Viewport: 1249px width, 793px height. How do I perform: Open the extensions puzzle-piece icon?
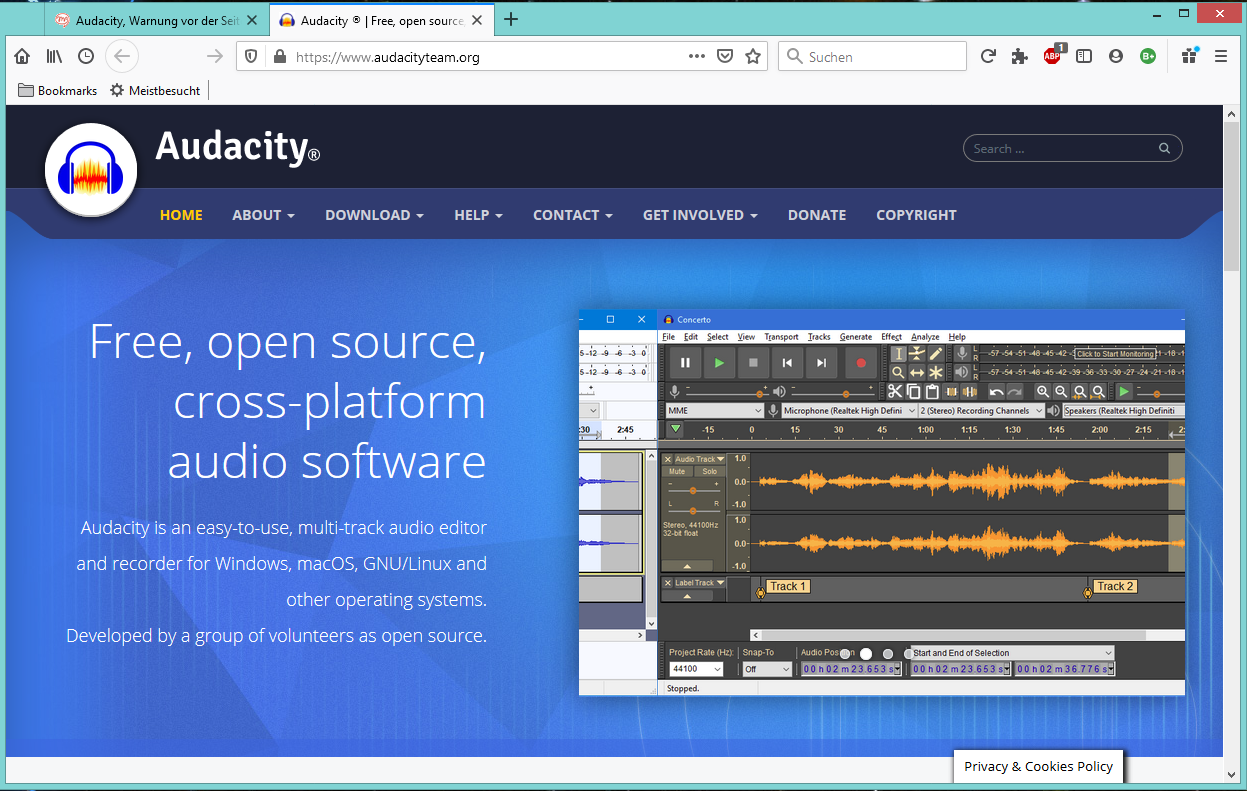(1020, 57)
